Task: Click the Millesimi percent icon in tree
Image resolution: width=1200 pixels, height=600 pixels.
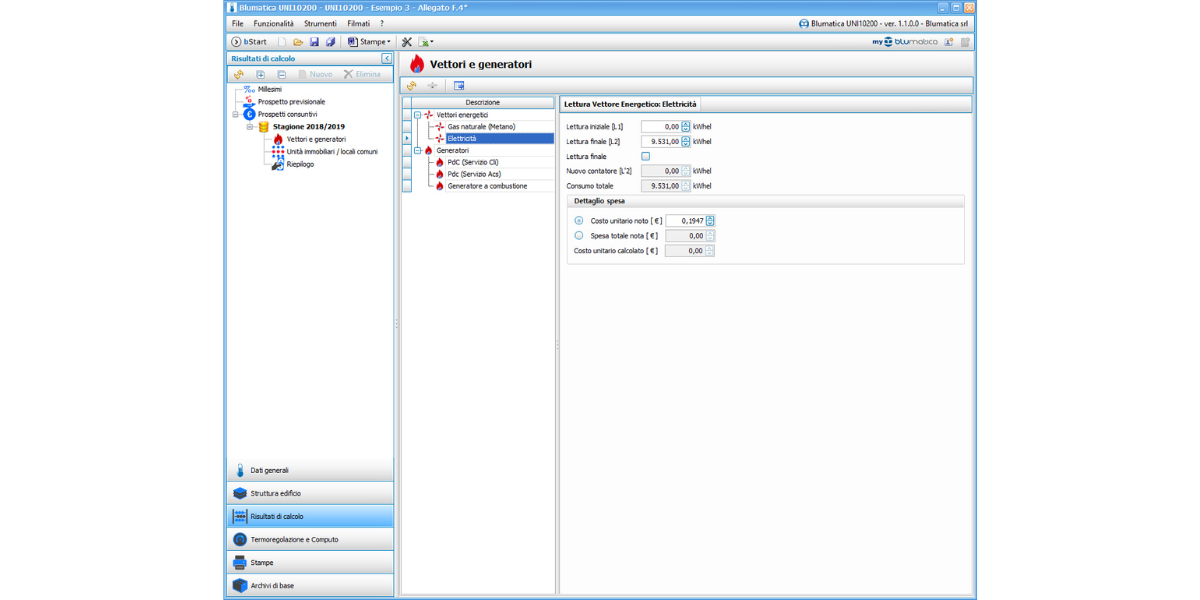Action: pyautogui.click(x=249, y=89)
